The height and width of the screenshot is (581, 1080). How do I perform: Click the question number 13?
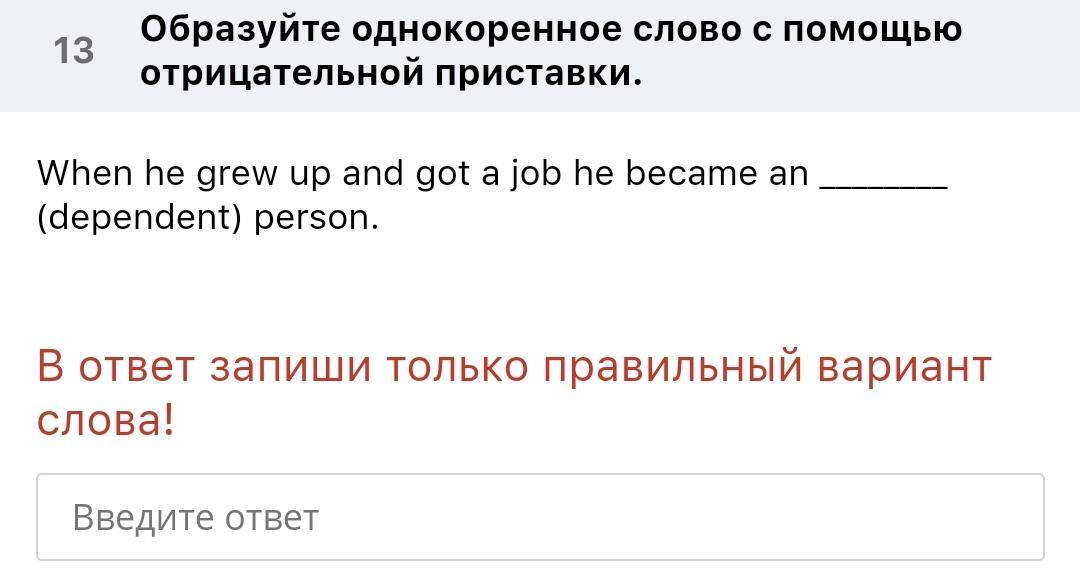74,50
